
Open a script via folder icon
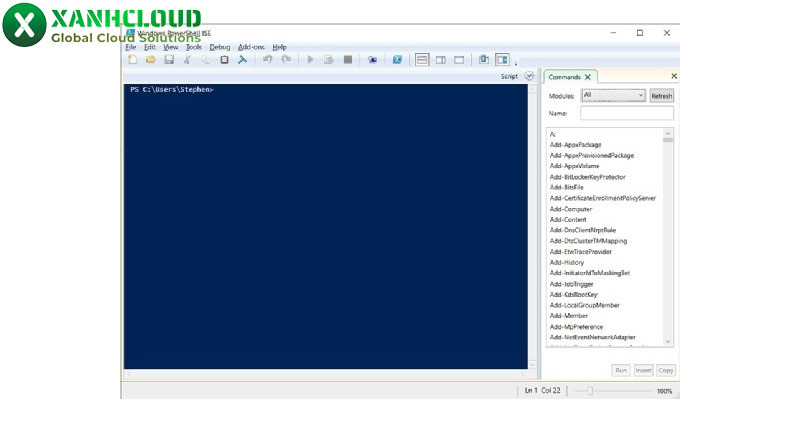tap(151, 60)
